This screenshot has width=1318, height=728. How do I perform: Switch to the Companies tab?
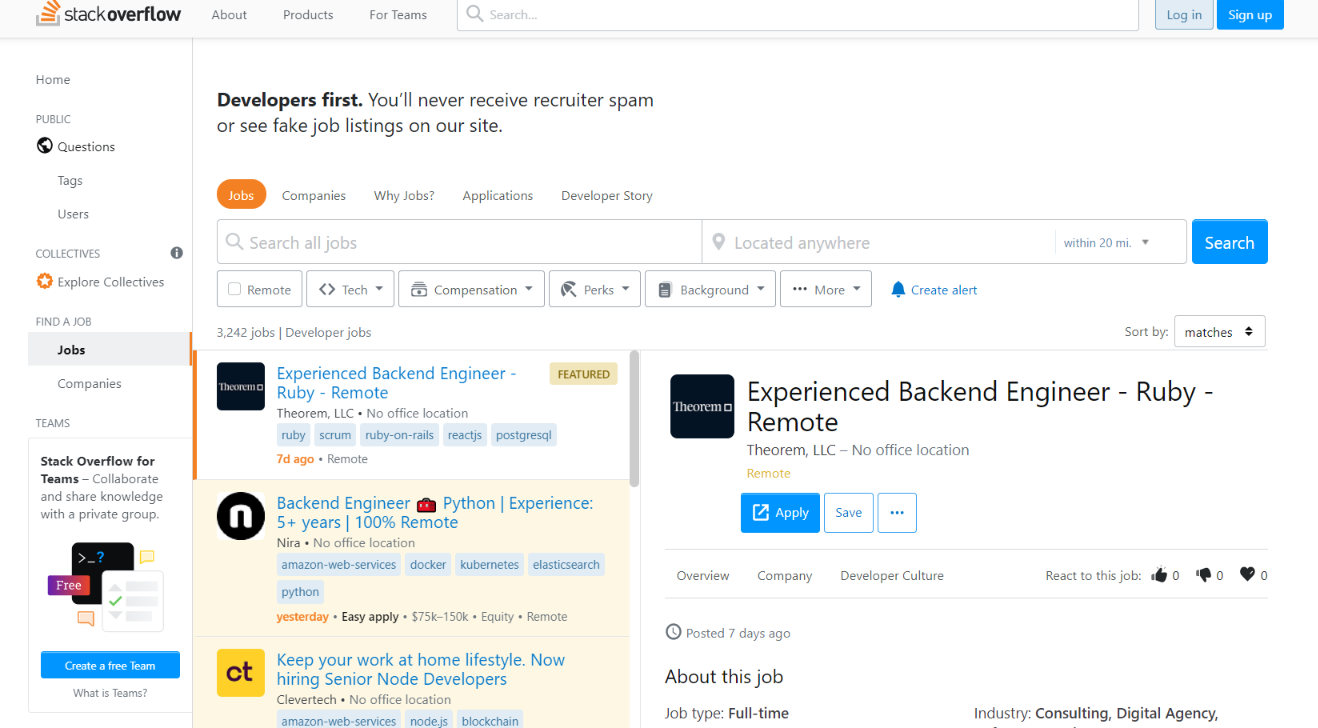coord(314,195)
